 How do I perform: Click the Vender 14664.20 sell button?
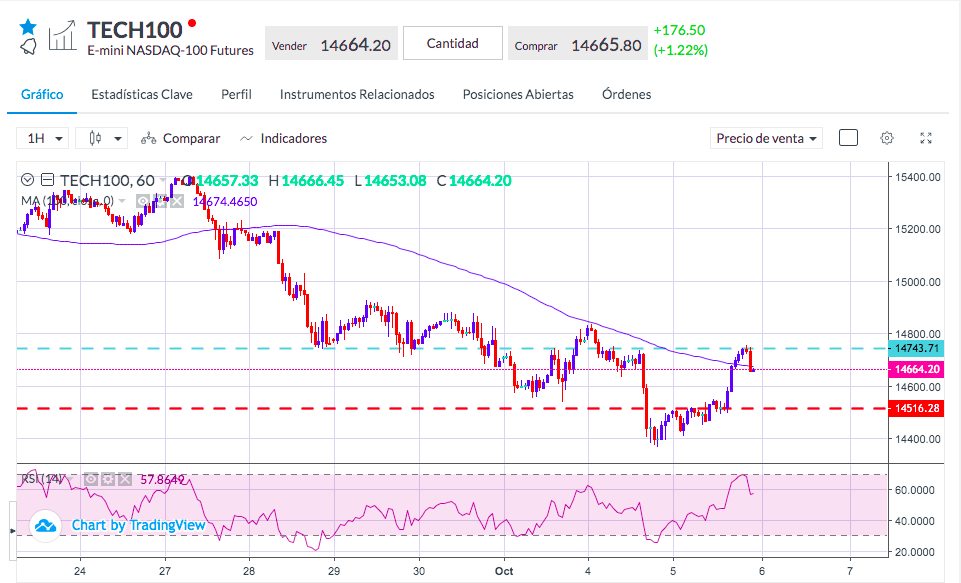coord(331,43)
